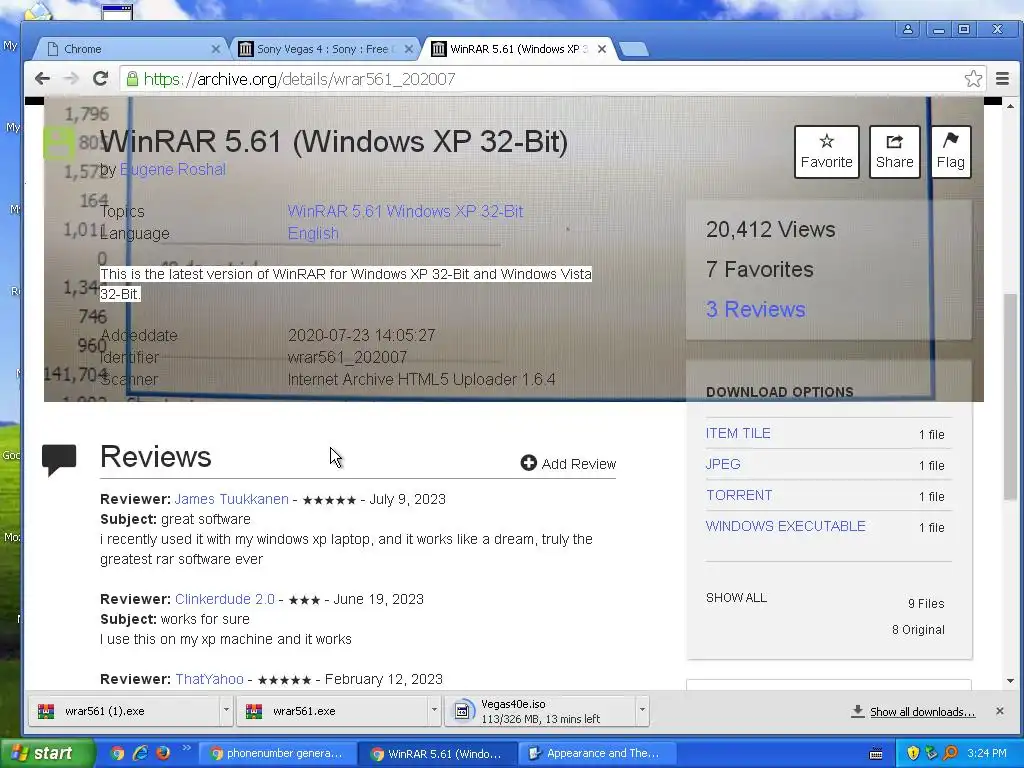
Task: Open the Chrome hamburger menu
Action: [1002, 79]
